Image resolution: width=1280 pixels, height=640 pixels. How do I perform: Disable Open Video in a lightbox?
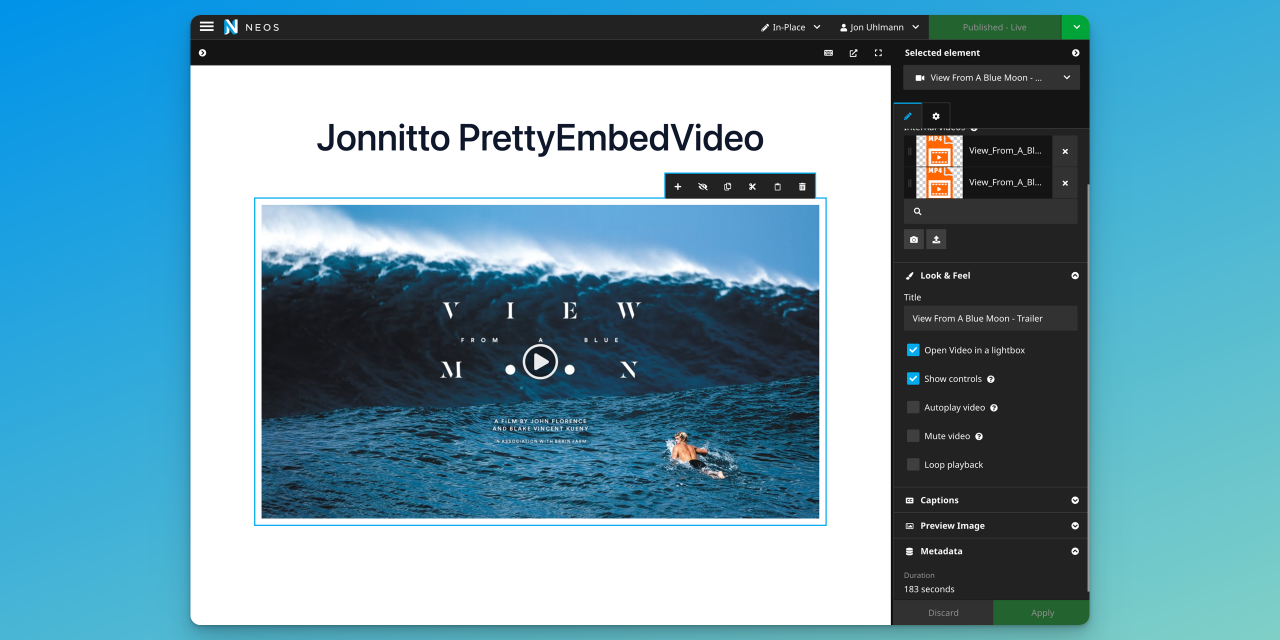click(913, 350)
